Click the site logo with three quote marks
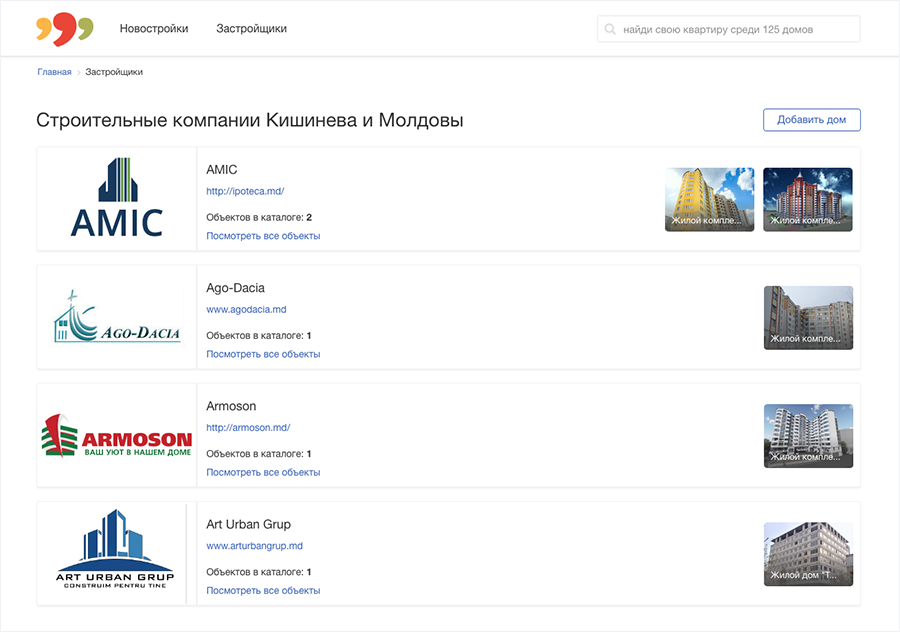 (x=64, y=29)
